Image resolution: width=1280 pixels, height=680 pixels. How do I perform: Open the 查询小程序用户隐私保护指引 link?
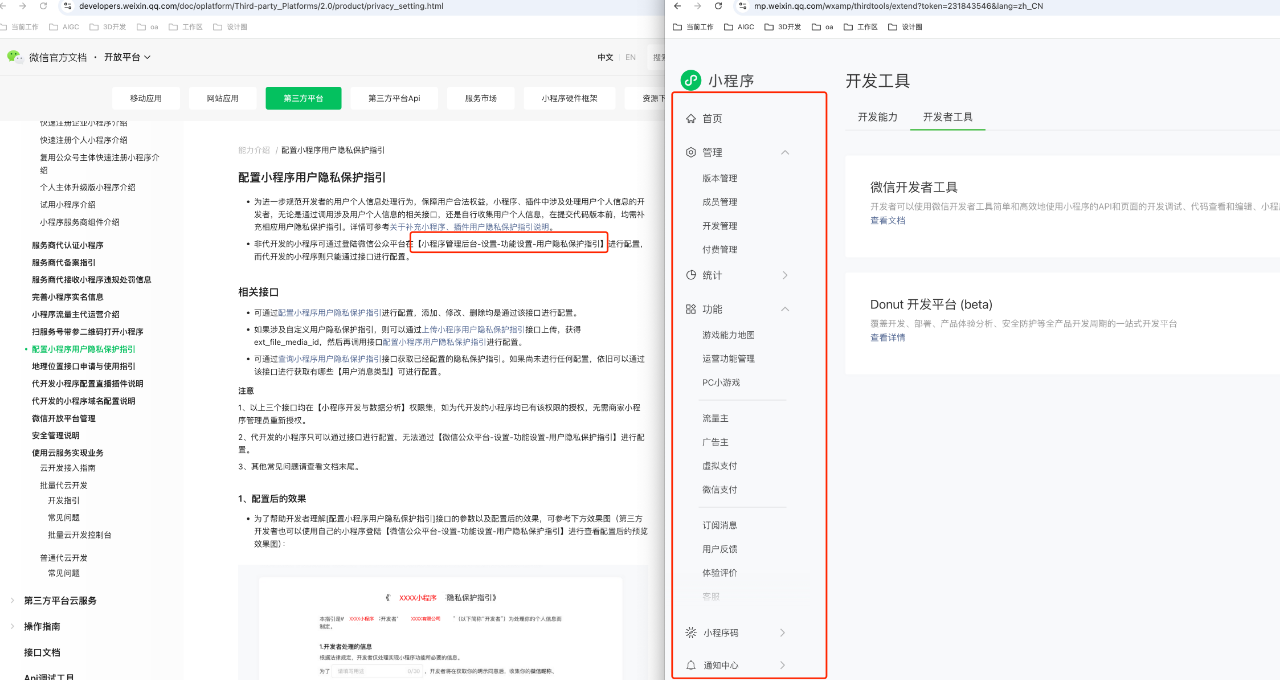click(330, 358)
